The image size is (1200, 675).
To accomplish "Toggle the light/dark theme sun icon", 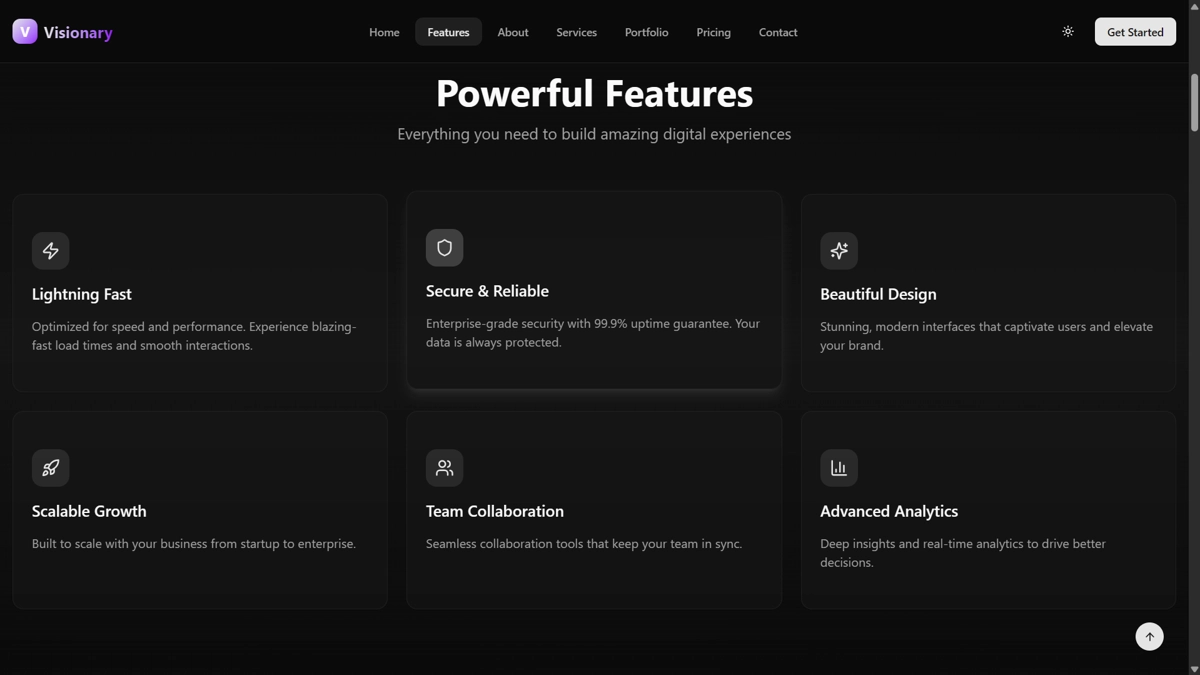I will coord(1068,32).
